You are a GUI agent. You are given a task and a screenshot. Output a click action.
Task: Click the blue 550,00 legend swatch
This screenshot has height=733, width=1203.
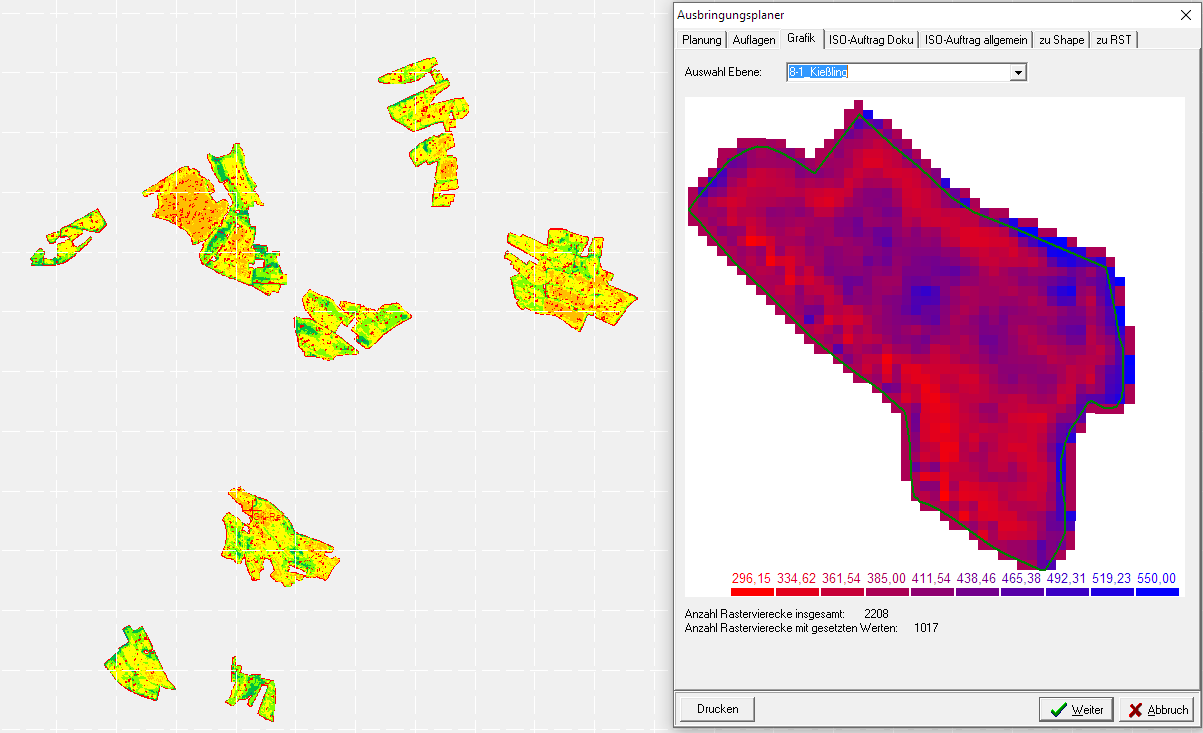click(1157, 592)
